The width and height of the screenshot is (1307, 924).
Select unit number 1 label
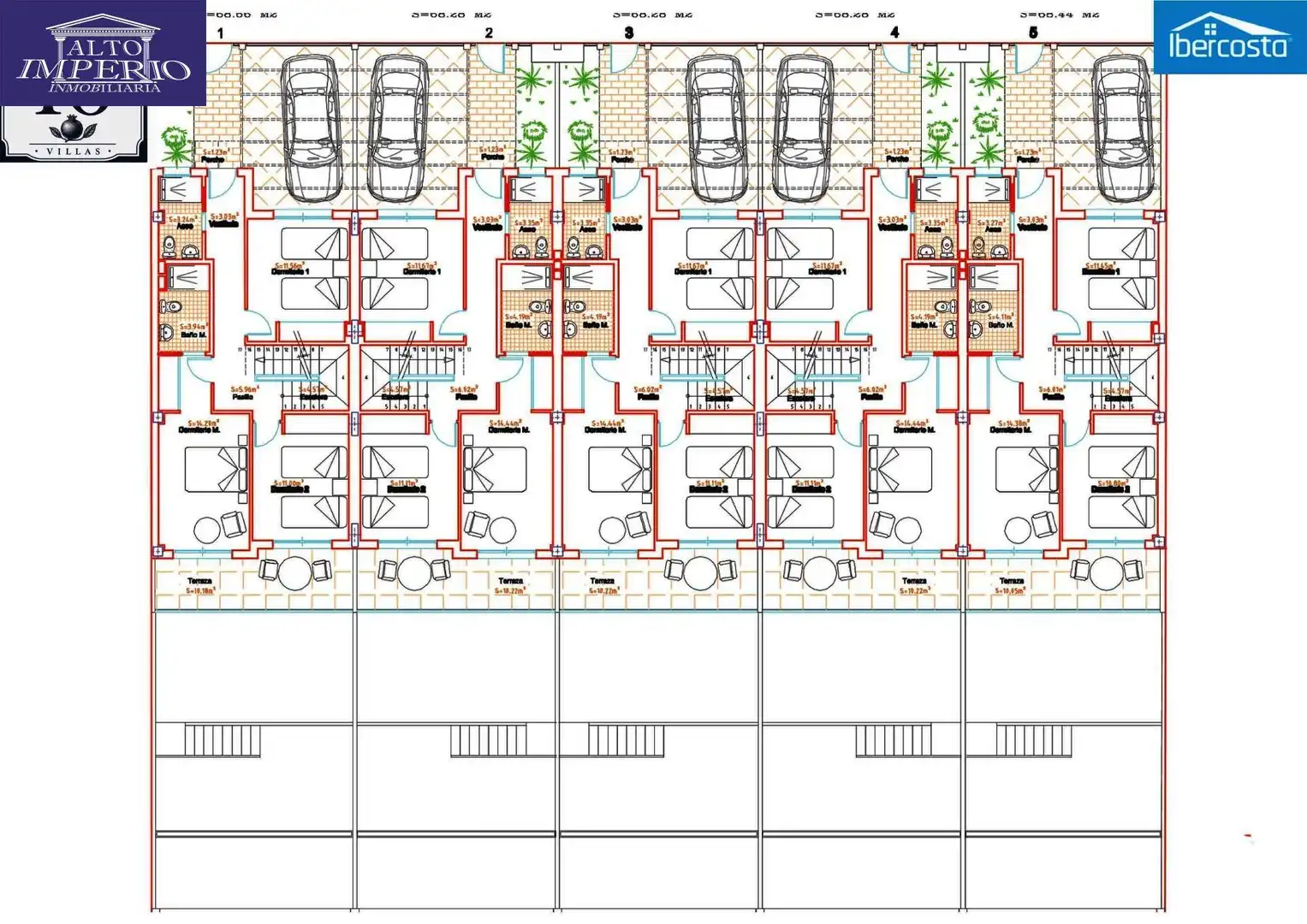(221, 33)
